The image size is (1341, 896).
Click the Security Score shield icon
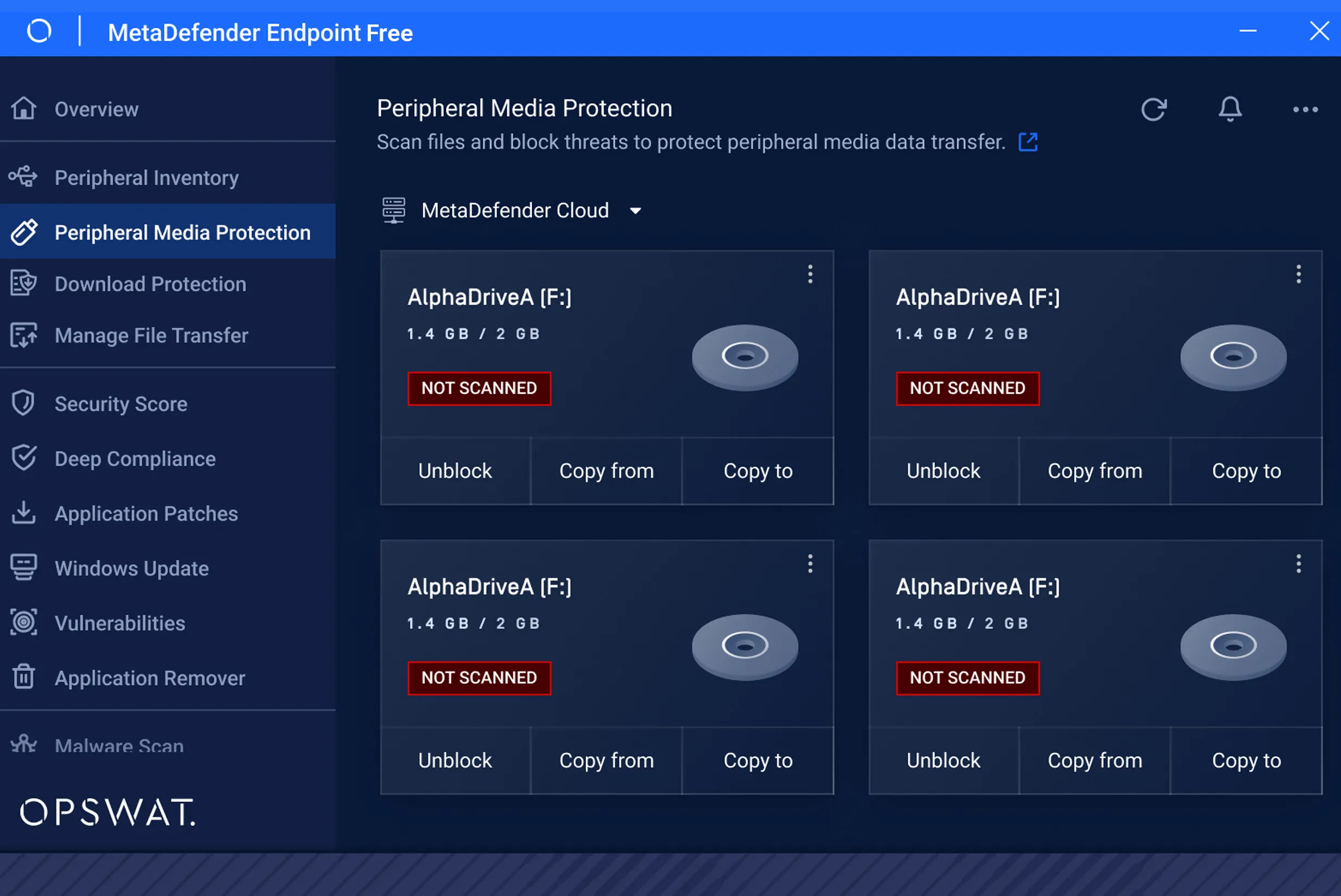[x=23, y=403]
